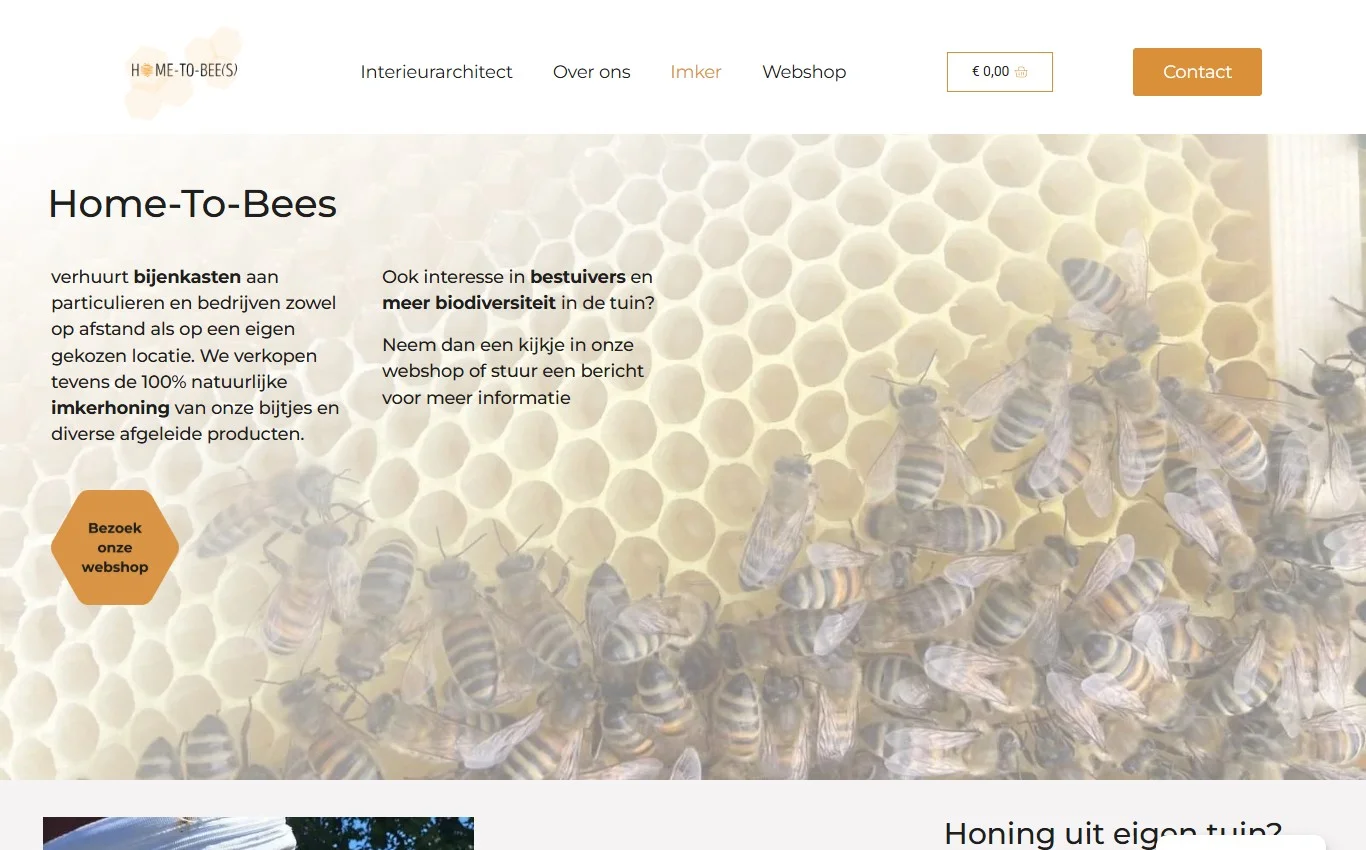Click the Home-To-Bees page heading
Screen dimensions: 1366x850
pyautogui.click(x=192, y=204)
